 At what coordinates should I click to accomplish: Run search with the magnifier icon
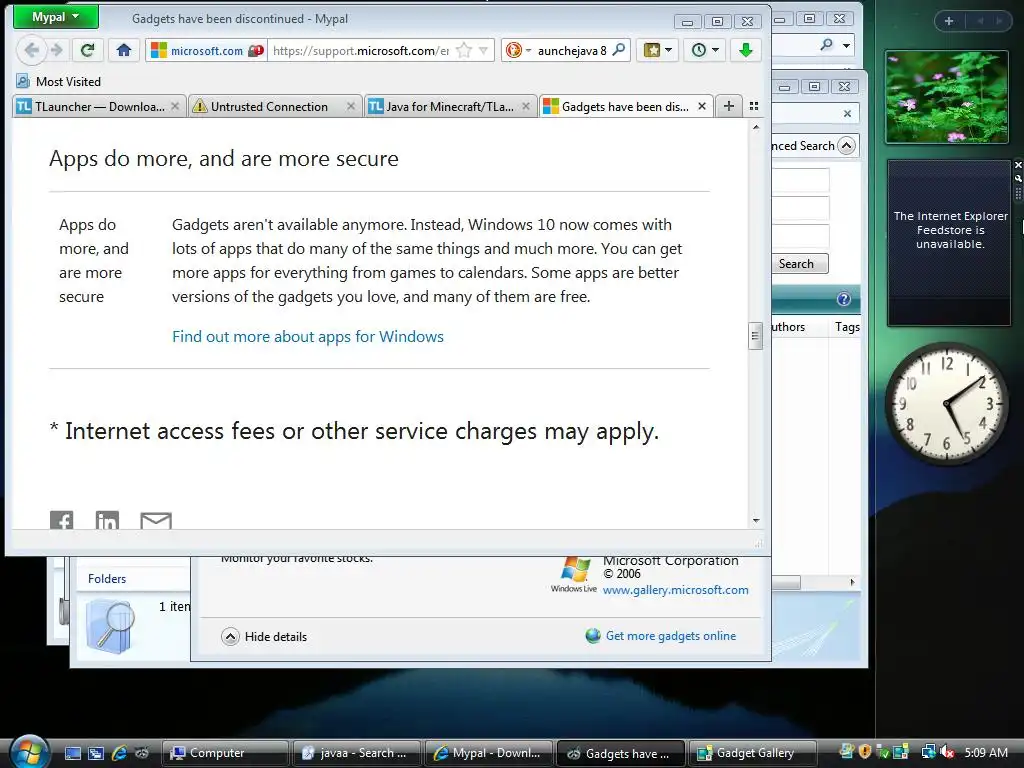click(619, 50)
